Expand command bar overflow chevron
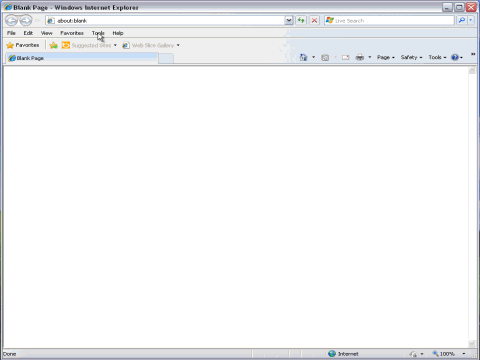The width and height of the screenshot is (480, 360). pyautogui.click(x=473, y=54)
